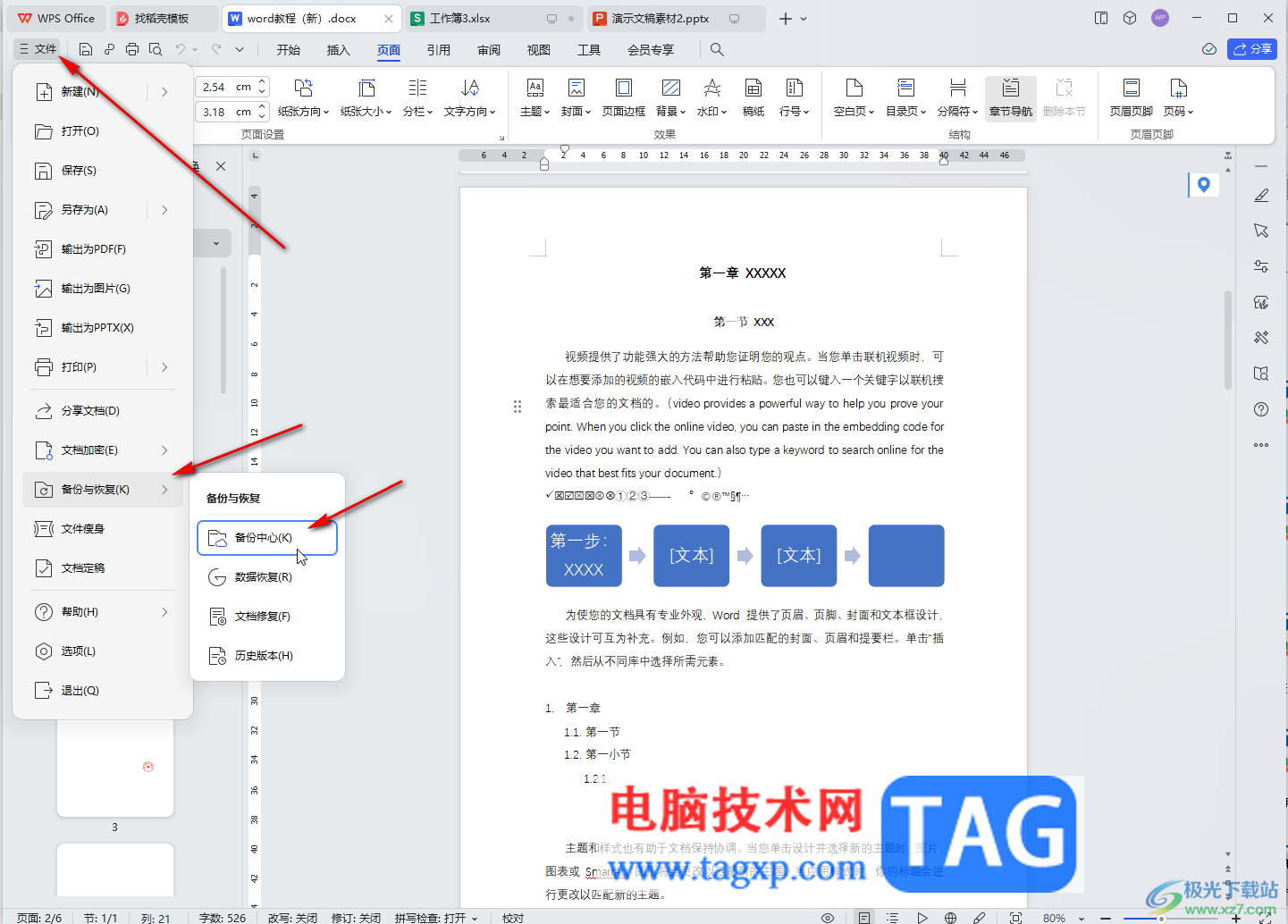Toggle the 章节导航 chapter navigation button
Screen dimensions: 1288x924
pyautogui.click(x=1011, y=98)
